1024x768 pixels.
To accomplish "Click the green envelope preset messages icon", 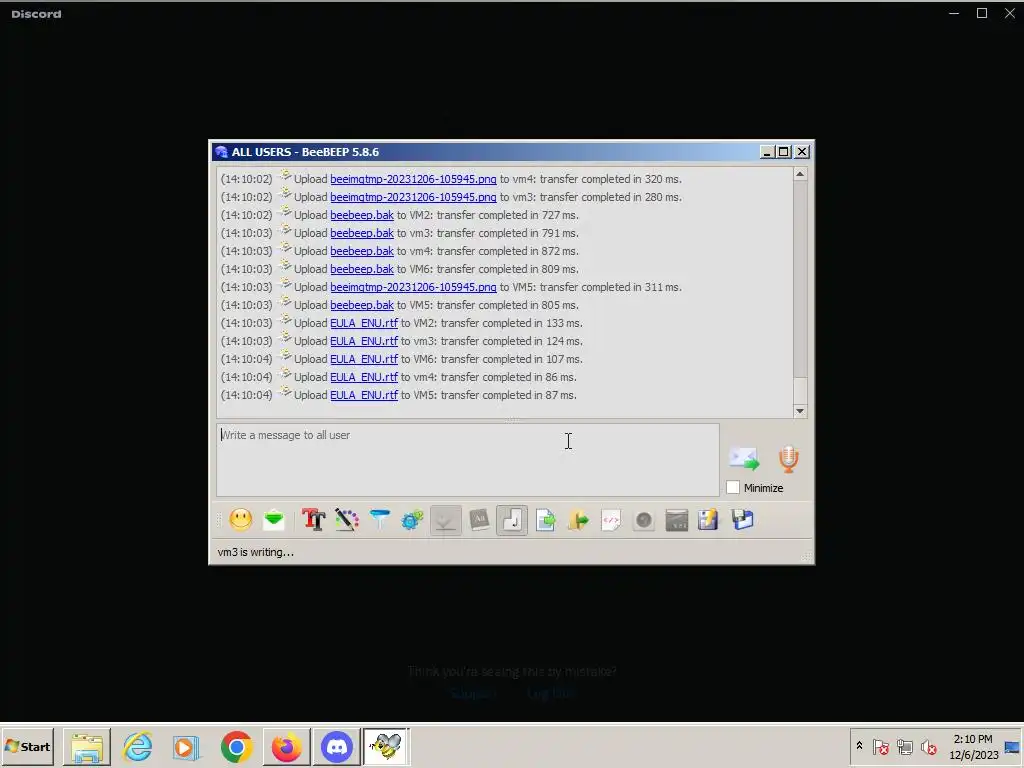I will 274,520.
